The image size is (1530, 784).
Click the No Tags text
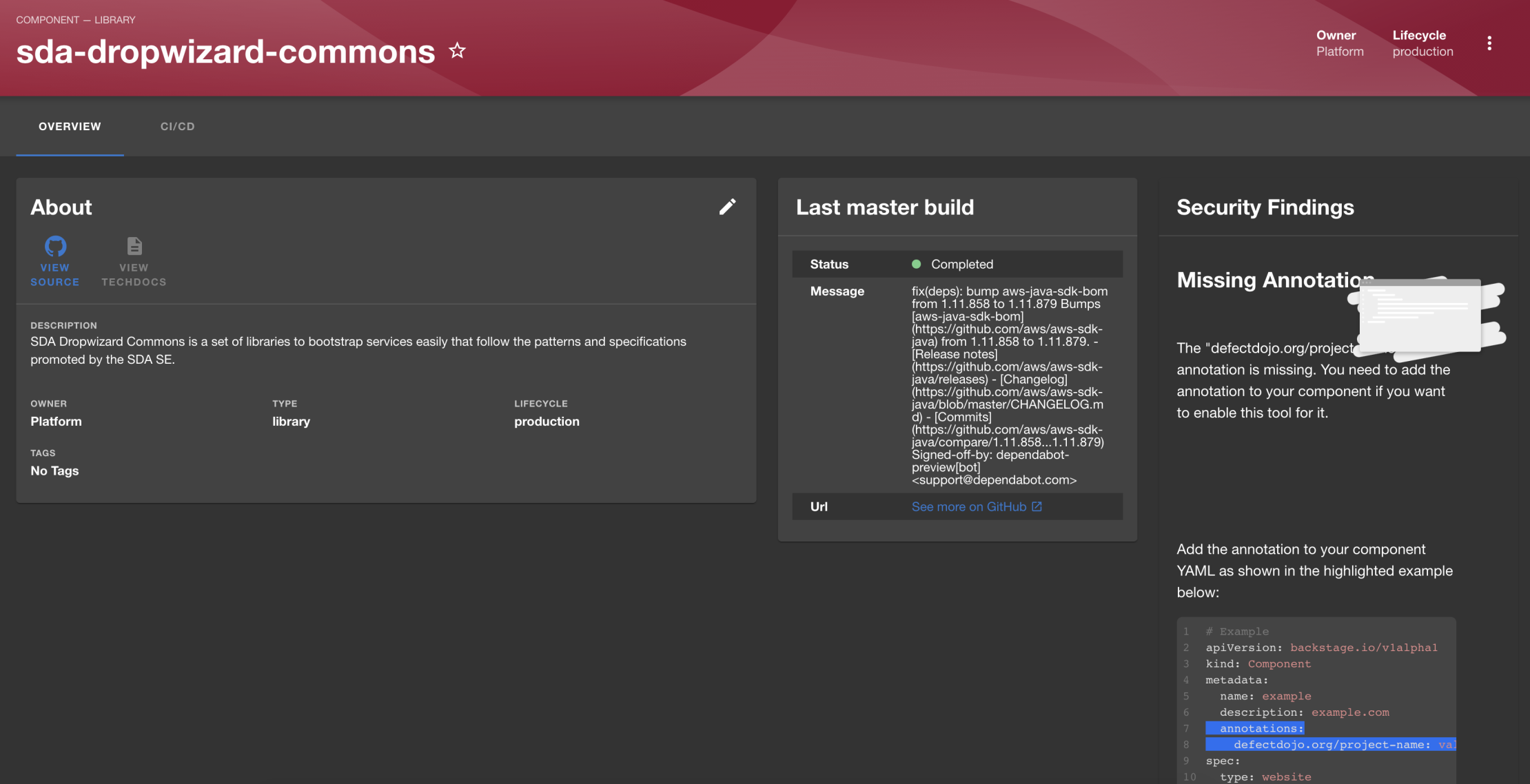[54, 471]
